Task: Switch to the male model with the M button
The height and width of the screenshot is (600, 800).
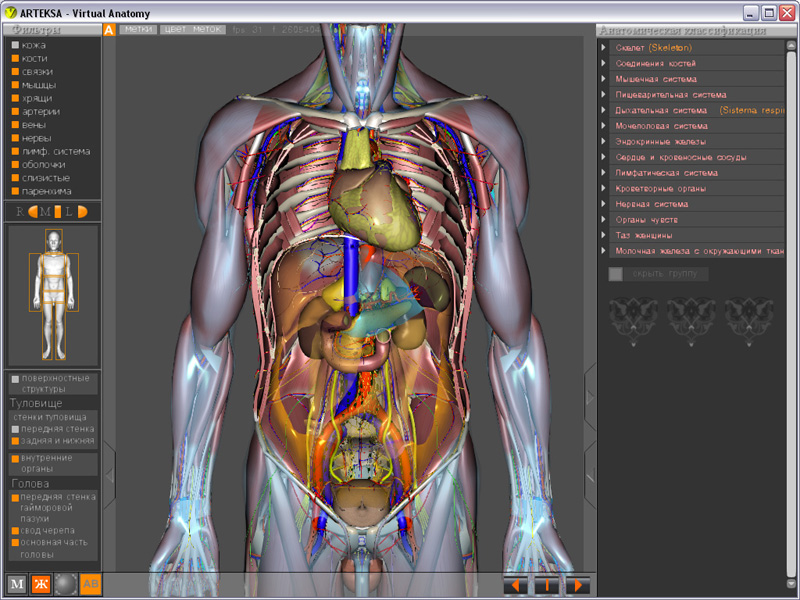Action: pyautogui.click(x=17, y=584)
